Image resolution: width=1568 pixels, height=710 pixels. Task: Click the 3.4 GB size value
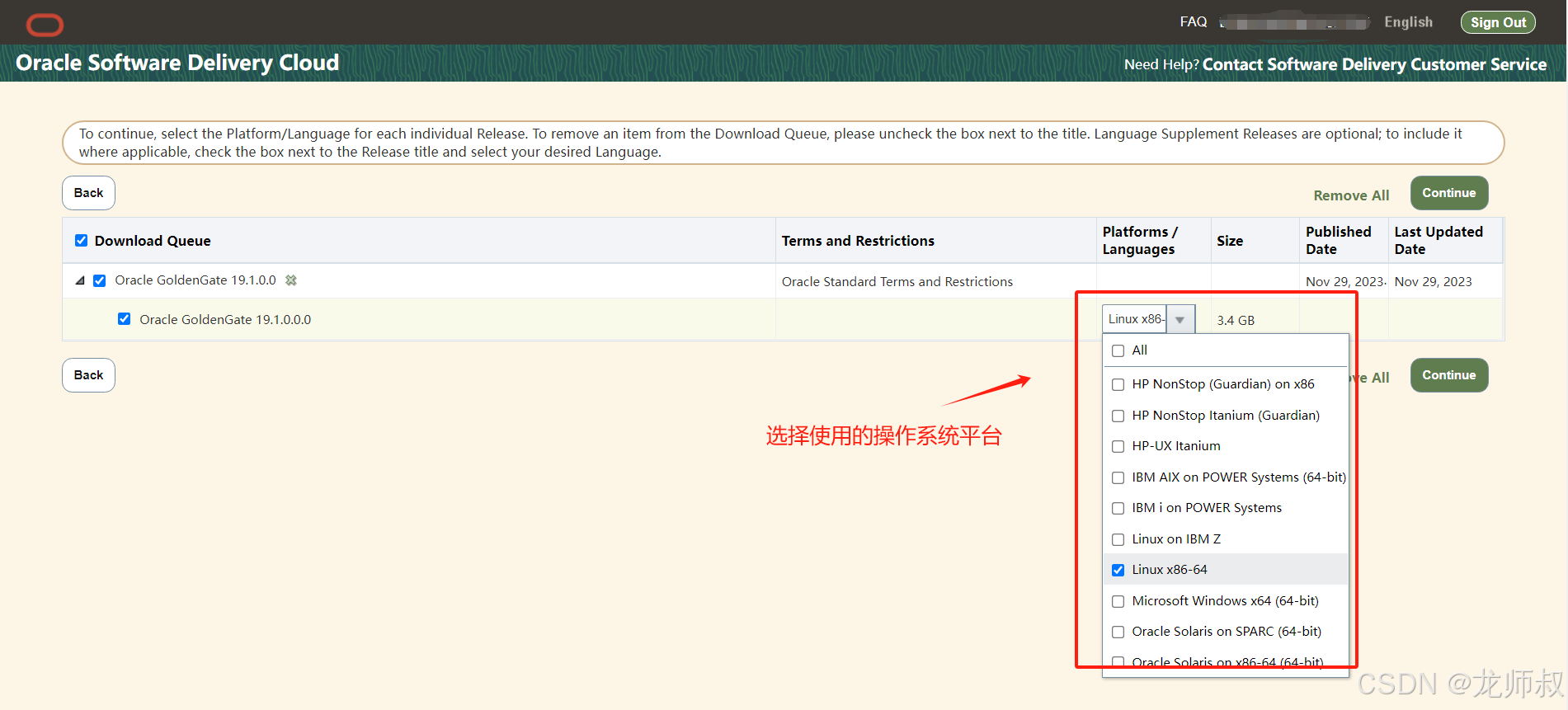1236,320
